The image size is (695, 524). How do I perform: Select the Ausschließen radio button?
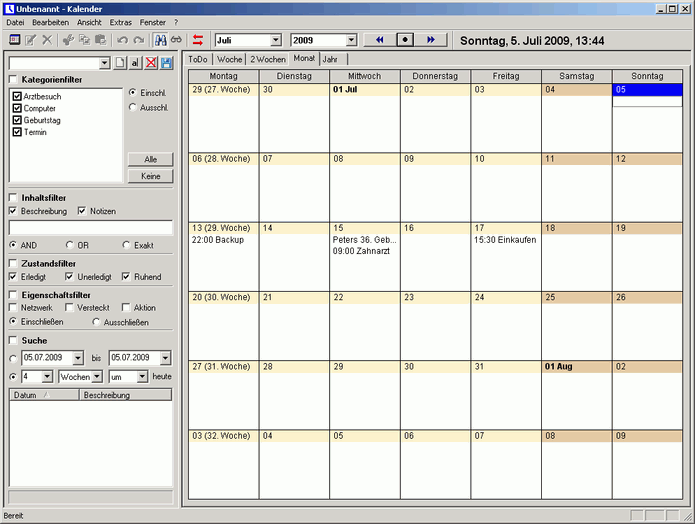pos(96,322)
